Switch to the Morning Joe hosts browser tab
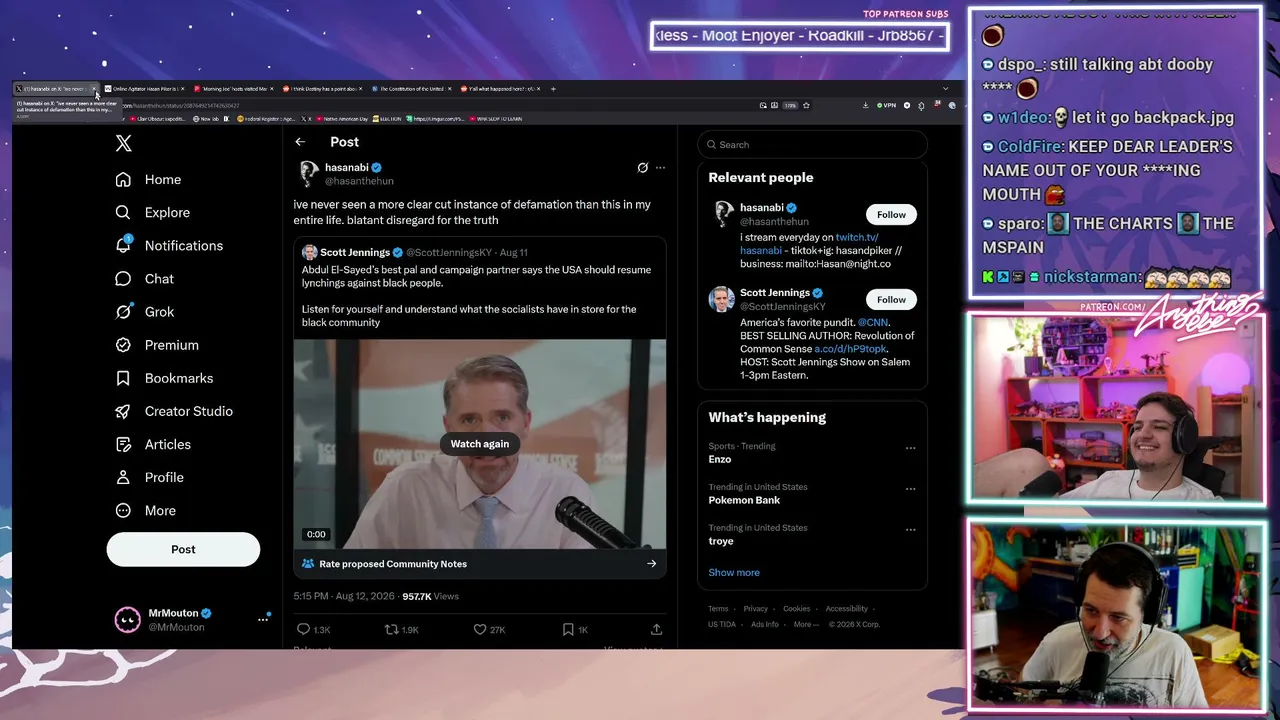1280x720 pixels. (x=233, y=89)
